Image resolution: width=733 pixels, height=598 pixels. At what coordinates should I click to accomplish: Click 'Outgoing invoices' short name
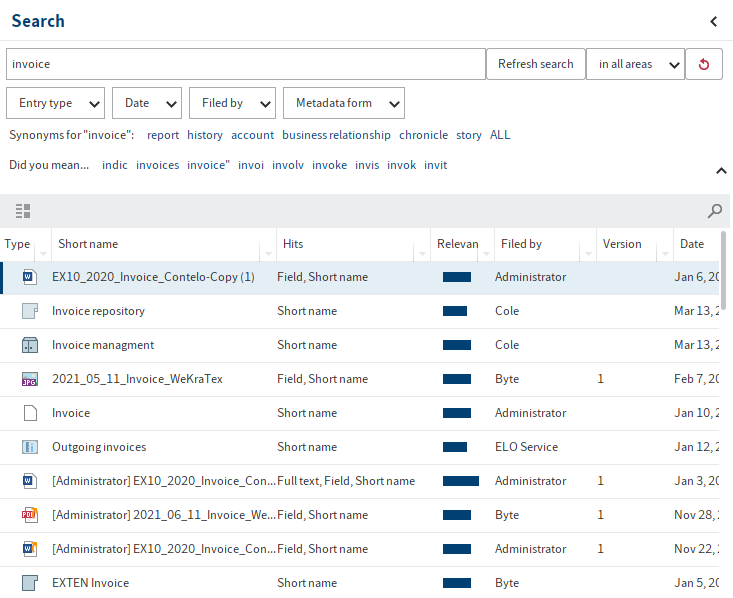click(99, 447)
